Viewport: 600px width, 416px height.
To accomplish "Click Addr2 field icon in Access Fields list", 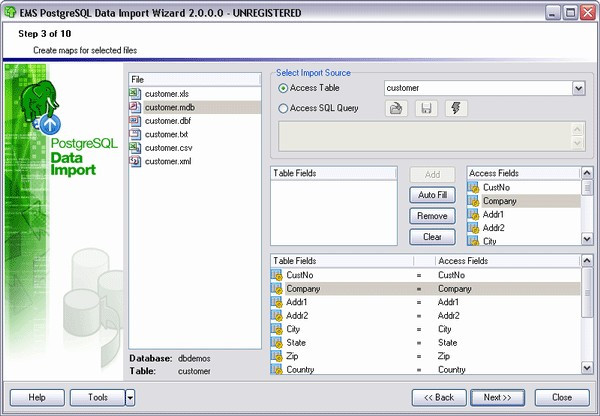I will click(473, 228).
